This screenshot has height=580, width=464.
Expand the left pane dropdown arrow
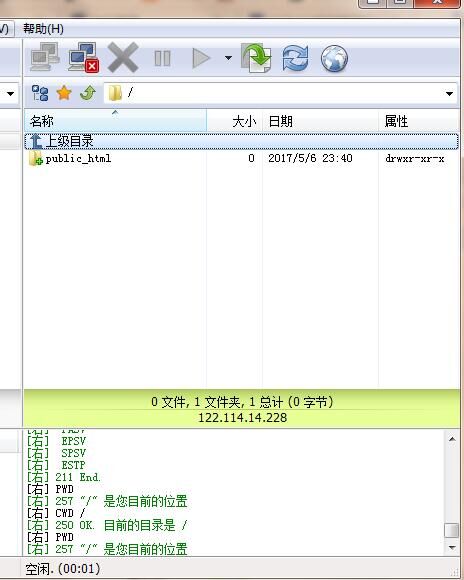point(11,94)
